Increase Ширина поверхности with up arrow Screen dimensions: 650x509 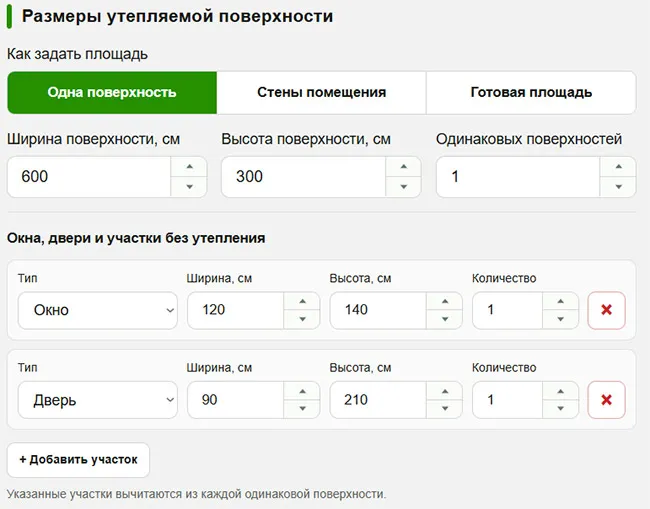click(189, 167)
